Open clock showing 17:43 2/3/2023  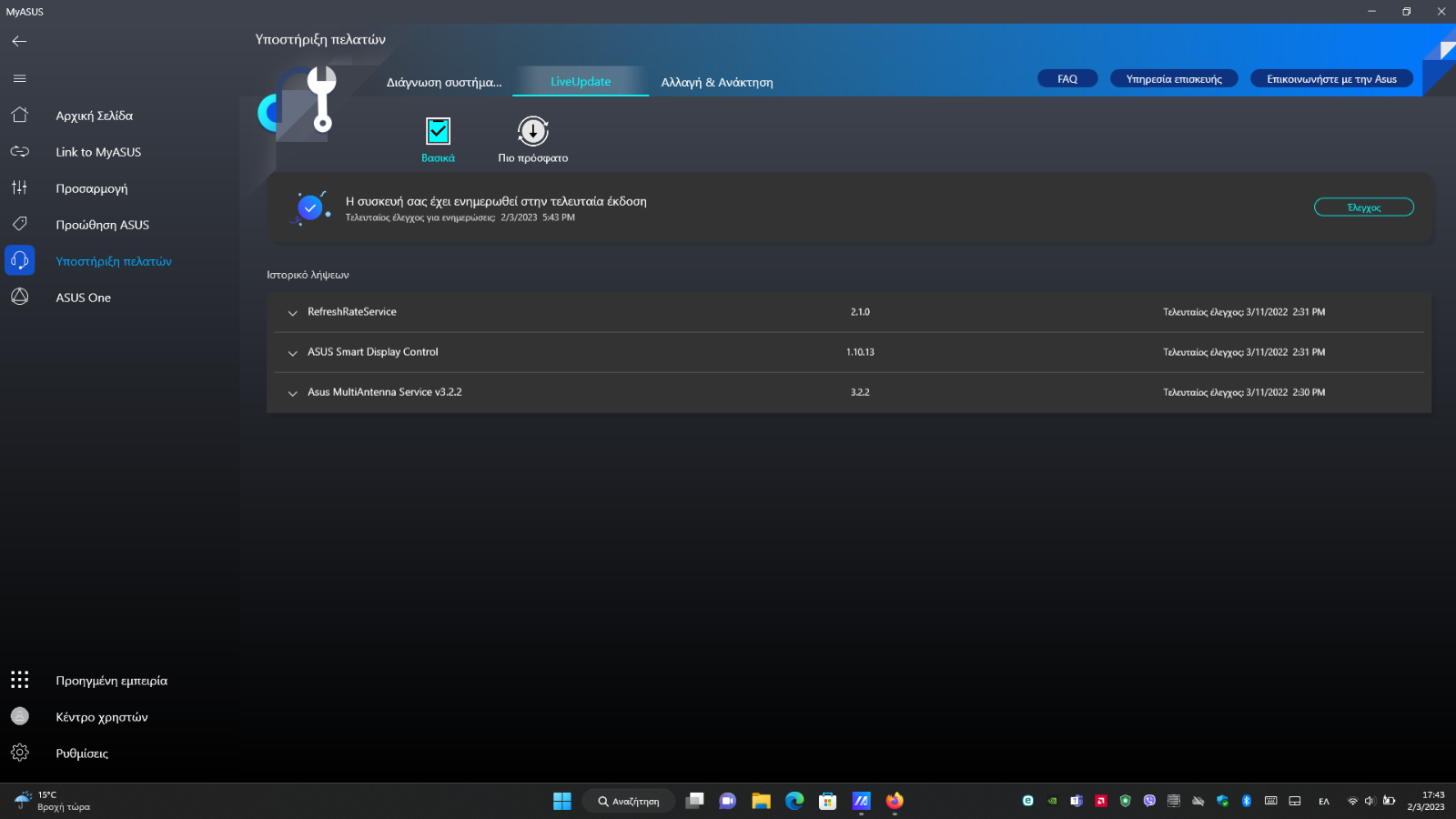coord(1427,801)
